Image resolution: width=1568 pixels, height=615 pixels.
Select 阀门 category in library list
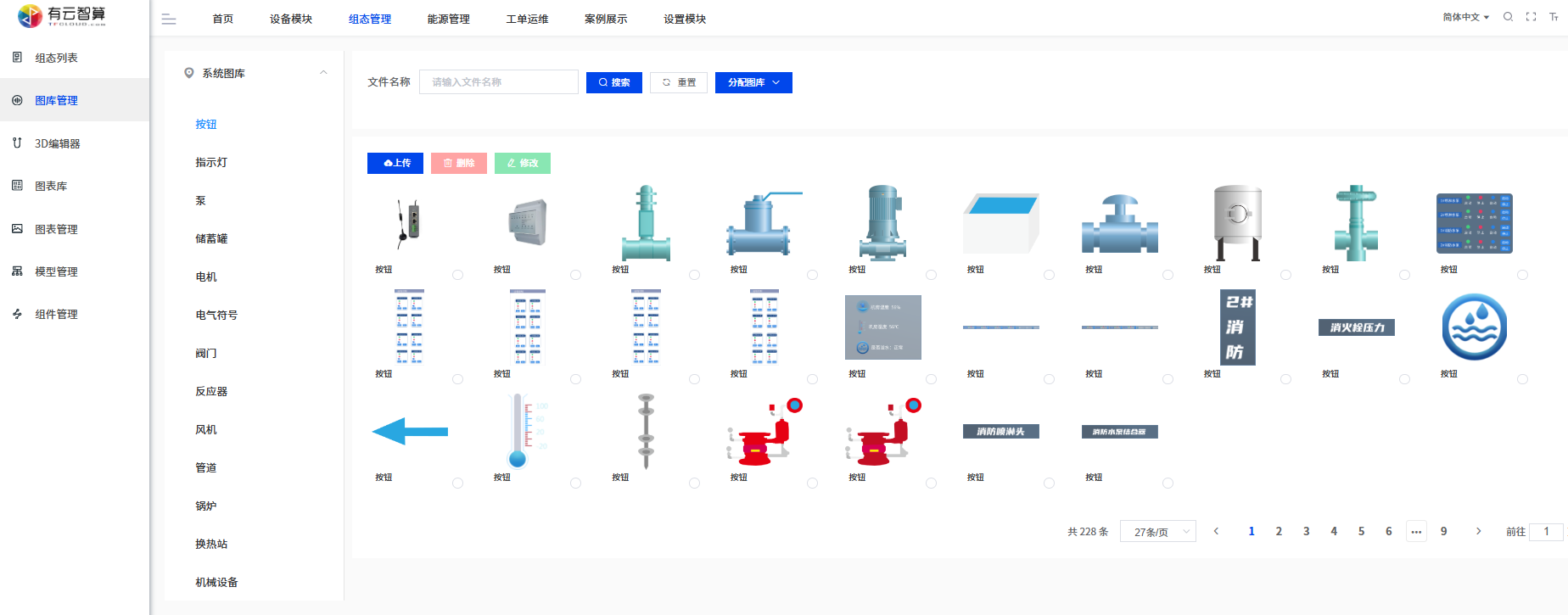[x=206, y=353]
